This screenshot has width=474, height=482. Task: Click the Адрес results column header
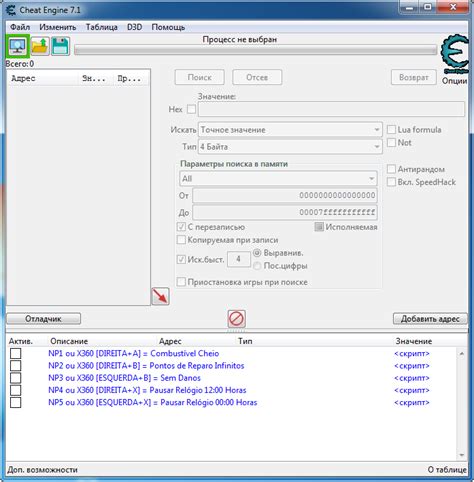(x=43, y=78)
